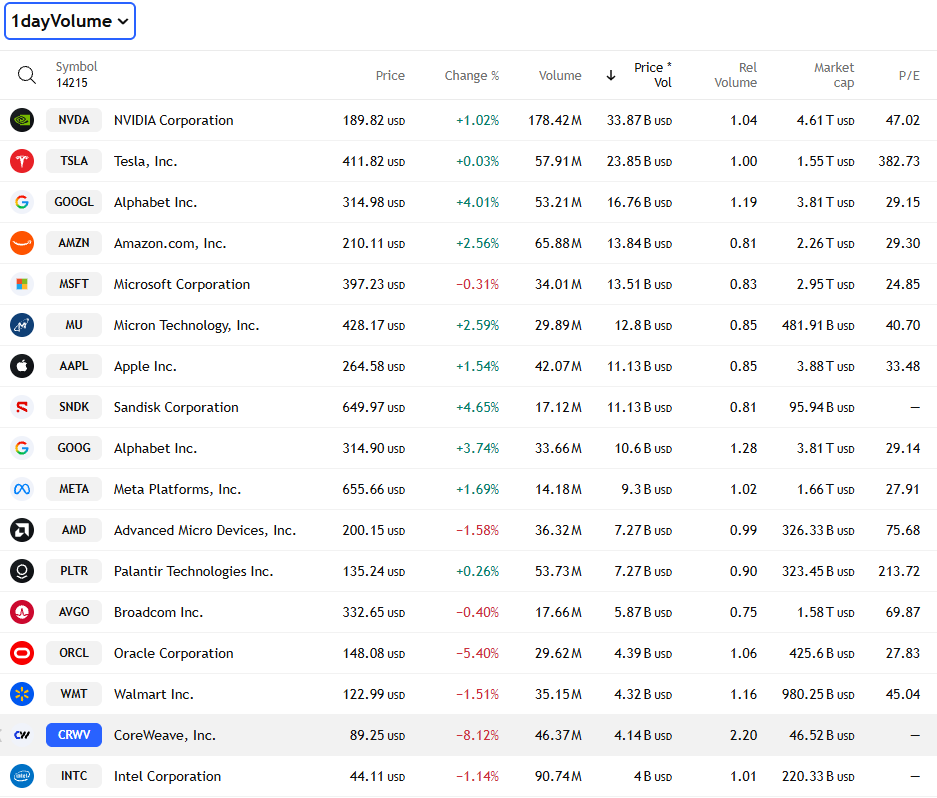Click the CoreWeave, Inc. company name
Screen dimensions: 937x798
point(165,735)
